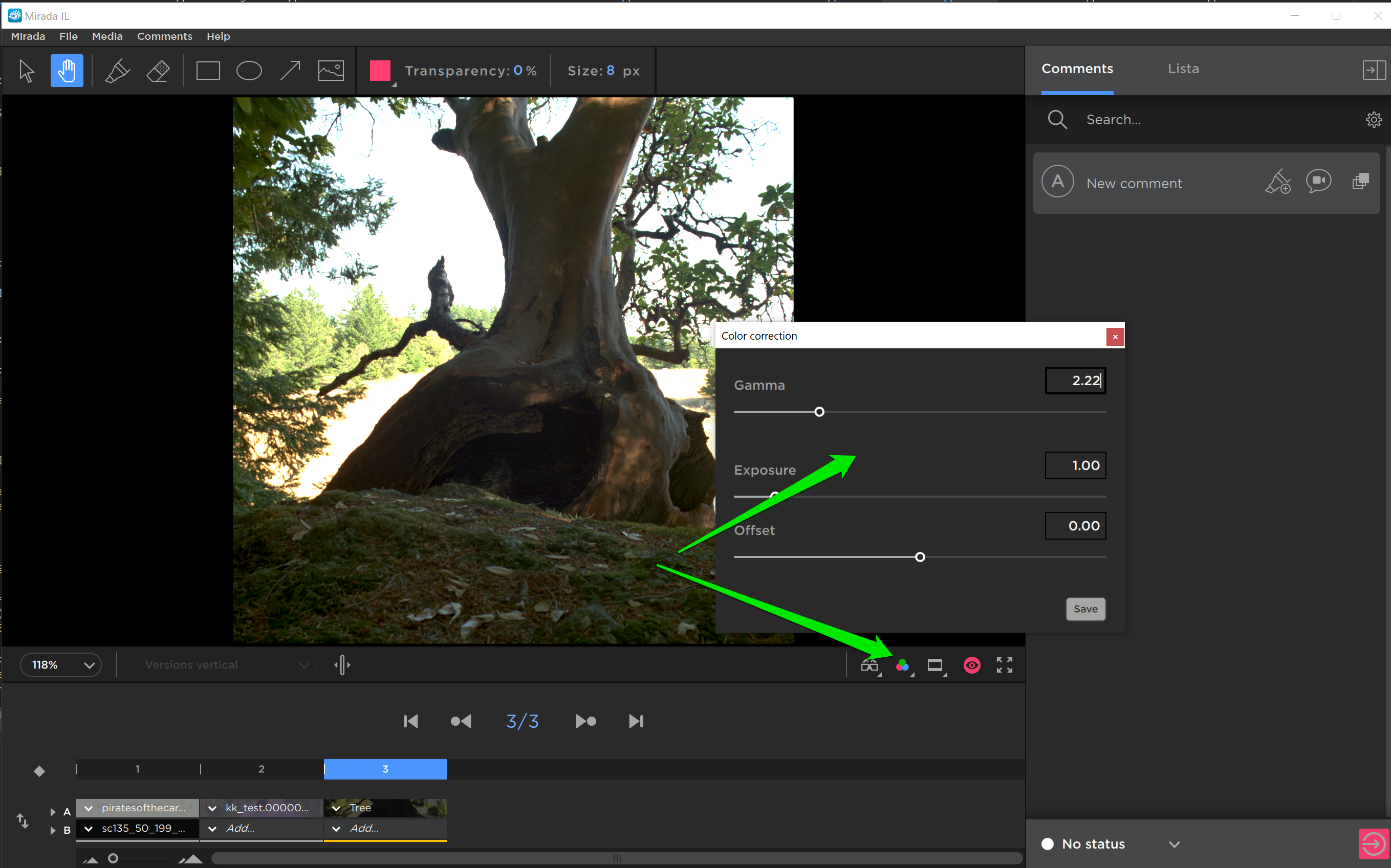Screen dimensions: 1391x868
Task: Close the Color correction dialog
Action: (x=1115, y=337)
